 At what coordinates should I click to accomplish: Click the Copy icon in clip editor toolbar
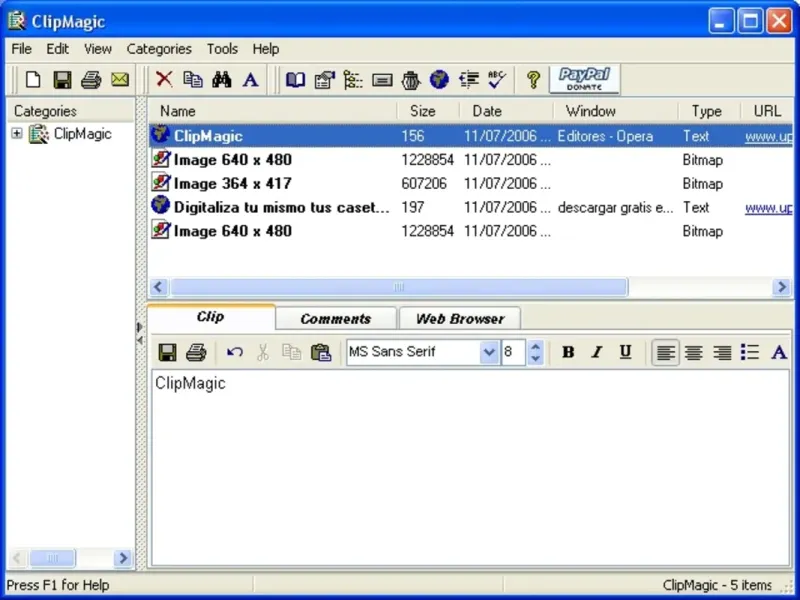point(291,352)
